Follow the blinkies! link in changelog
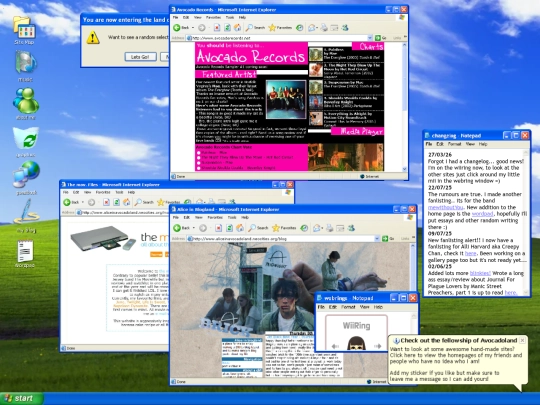The image size is (540, 405). [x=480, y=273]
